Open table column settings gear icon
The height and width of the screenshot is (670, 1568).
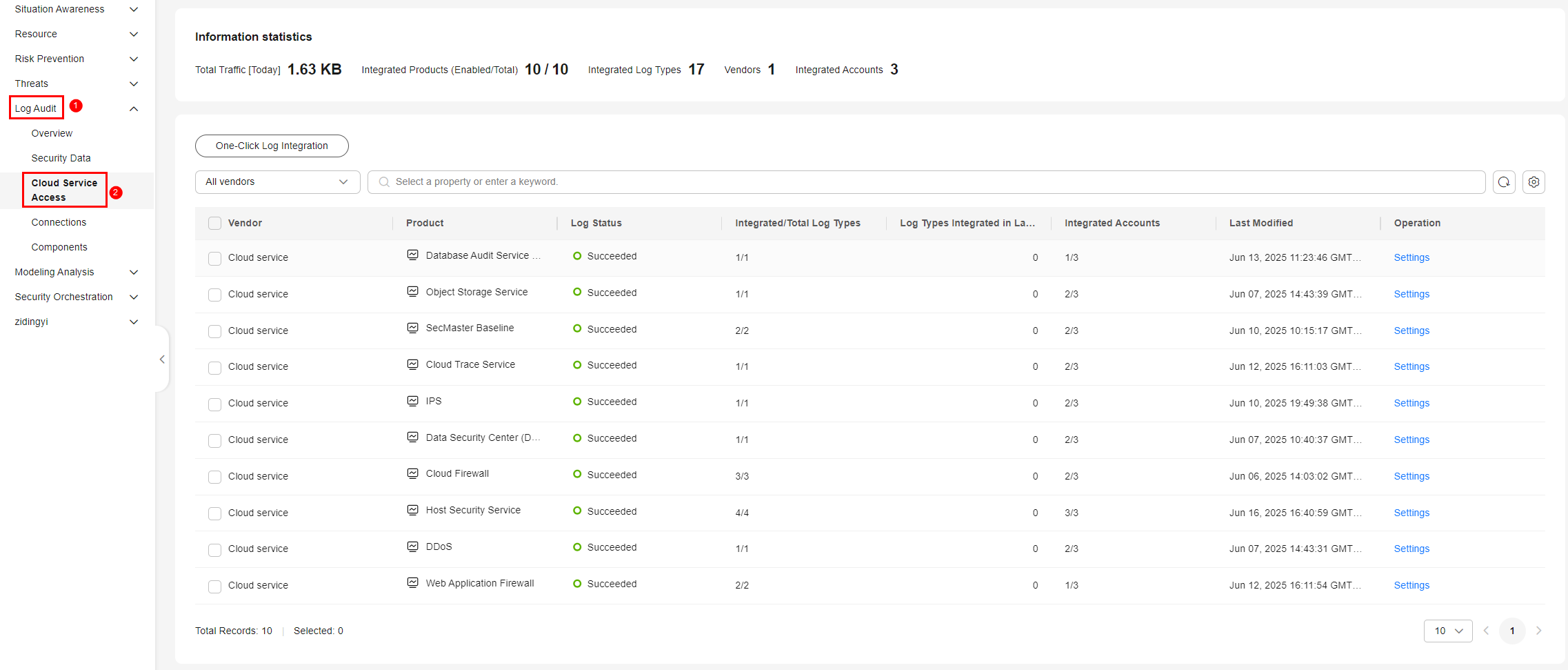pos(1534,182)
